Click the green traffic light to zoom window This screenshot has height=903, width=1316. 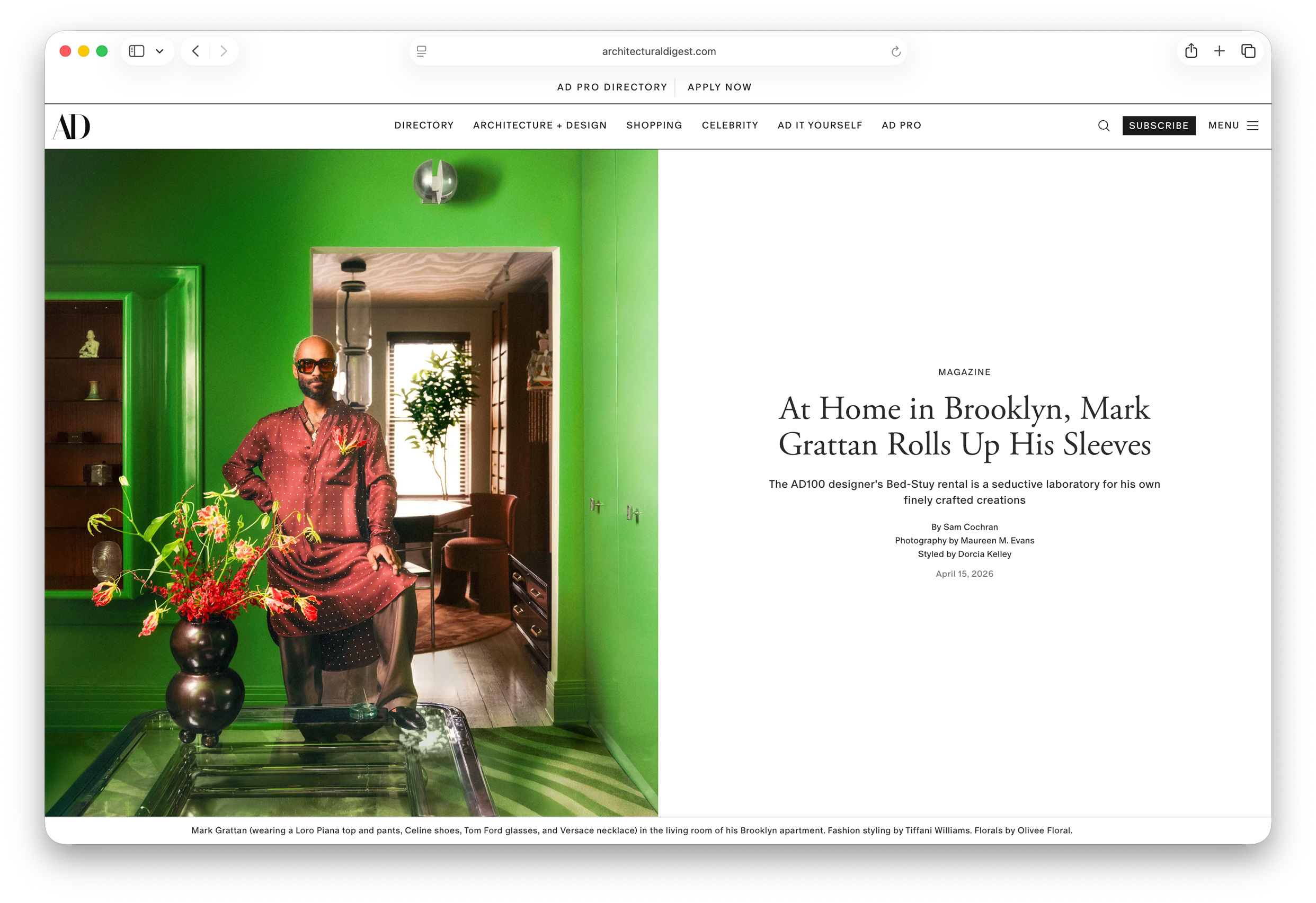[x=101, y=51]
